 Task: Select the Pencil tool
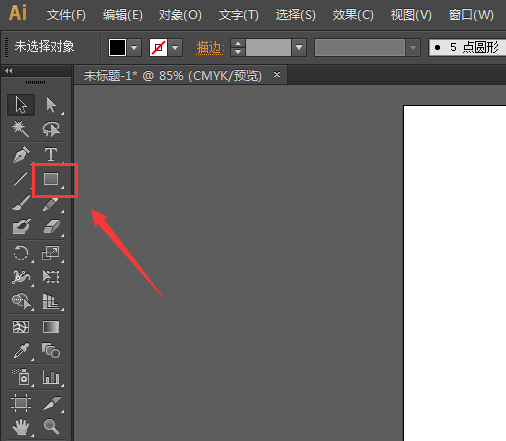pyautogui.click(x=51, y=203)
